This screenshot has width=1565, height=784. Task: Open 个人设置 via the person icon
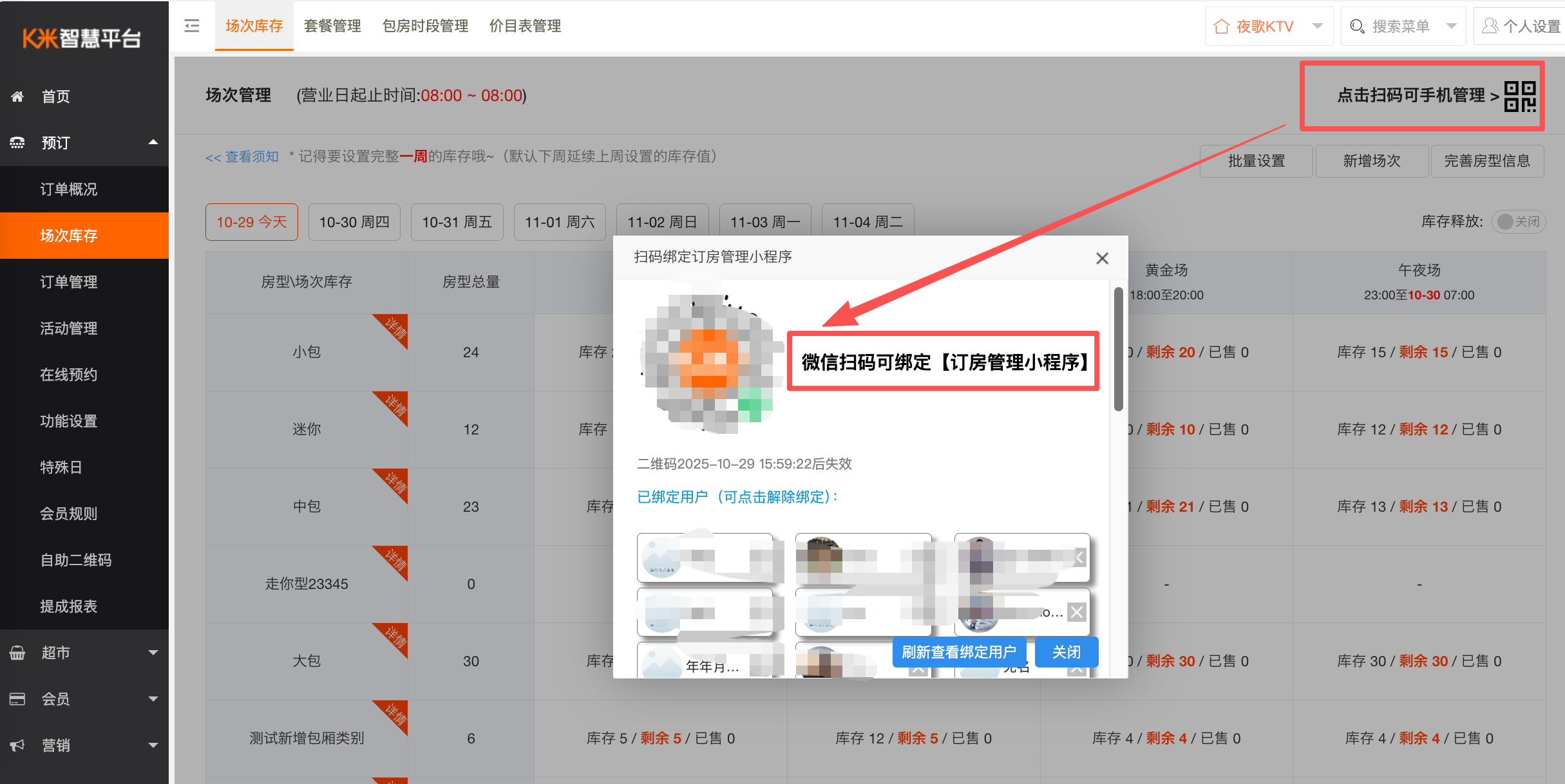pos(1490,26)
